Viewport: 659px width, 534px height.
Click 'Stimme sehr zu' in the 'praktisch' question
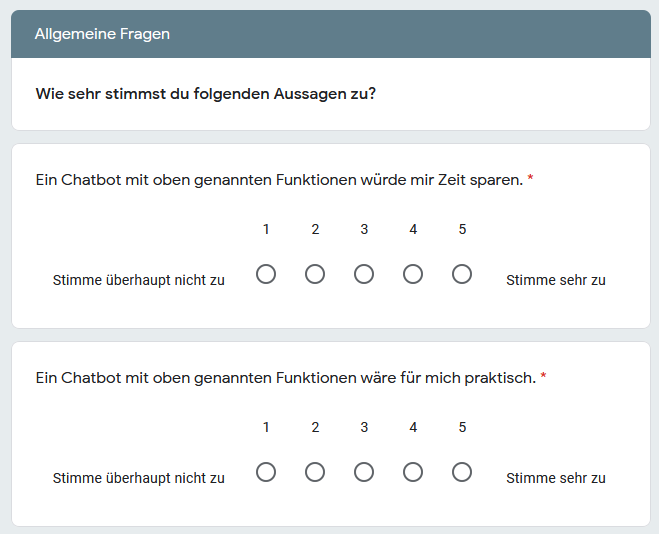[556, 478]
